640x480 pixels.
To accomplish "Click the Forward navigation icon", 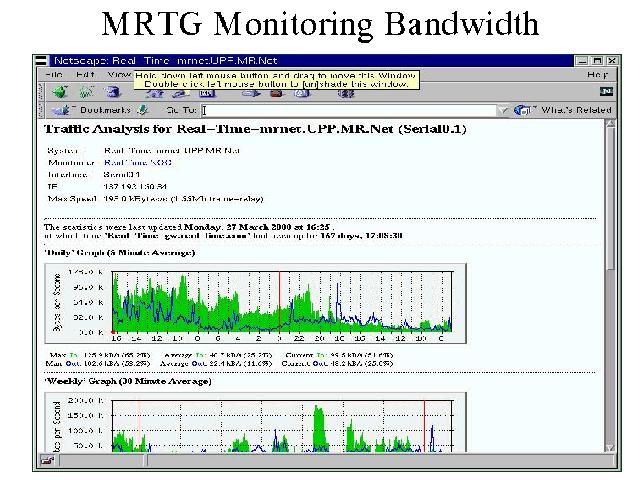I will tap(86, 92).
